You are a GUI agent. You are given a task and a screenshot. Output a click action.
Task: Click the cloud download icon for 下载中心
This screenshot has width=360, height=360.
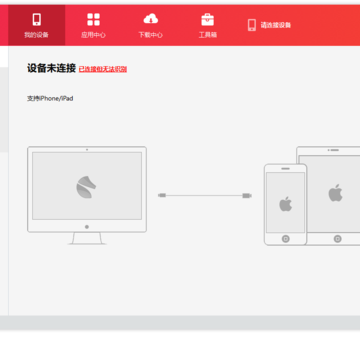151,19
